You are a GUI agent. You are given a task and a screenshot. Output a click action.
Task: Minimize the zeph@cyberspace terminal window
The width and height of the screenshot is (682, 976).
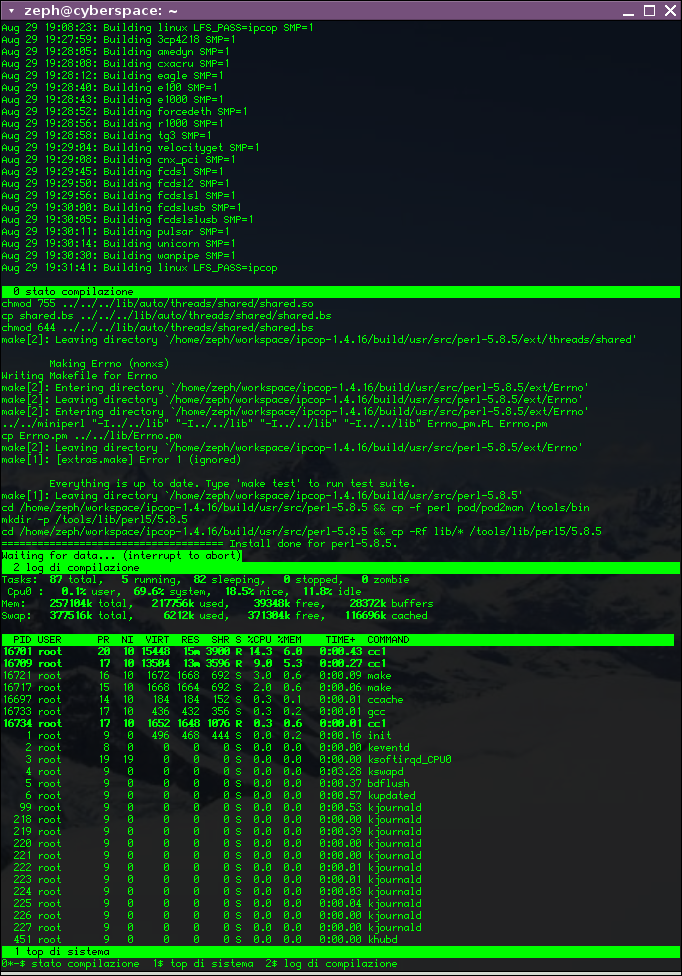(628, 10)
